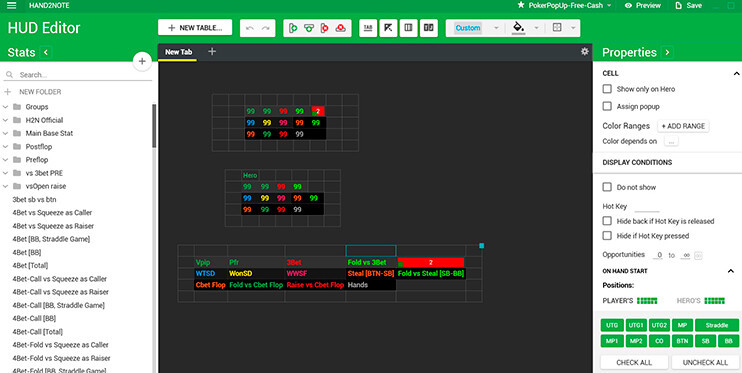The width and height of the screenshot is (742, 373).
Task: Click the blue resize handle of the table
Action: (x=482, y=246)
